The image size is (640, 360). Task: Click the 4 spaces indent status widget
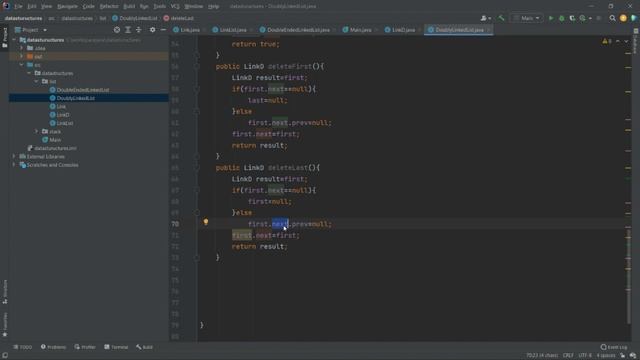(606, 356)
